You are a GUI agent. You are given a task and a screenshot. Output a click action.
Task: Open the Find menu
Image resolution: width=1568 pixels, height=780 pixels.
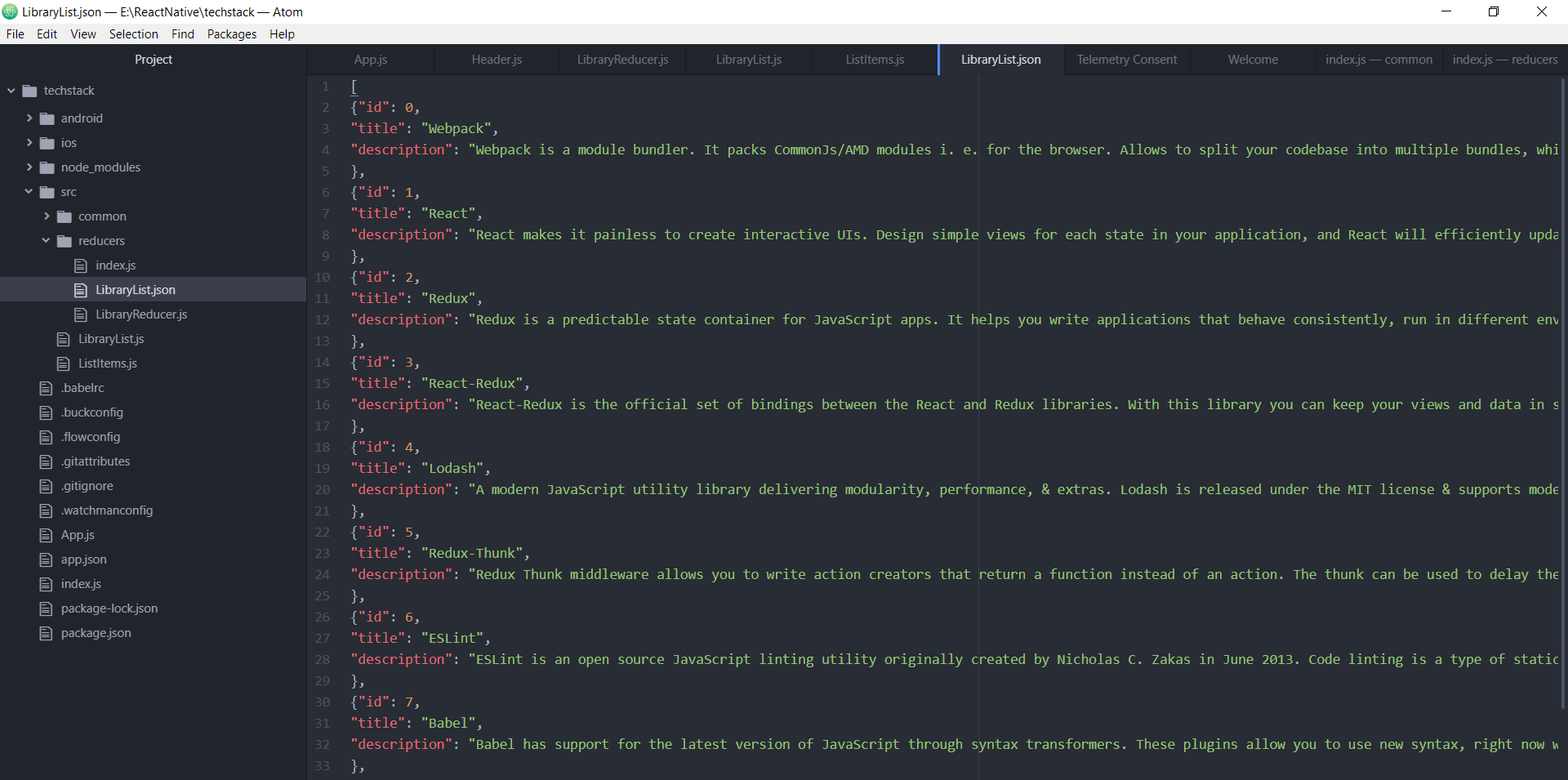pyautogui.click(x=183, y=34)
